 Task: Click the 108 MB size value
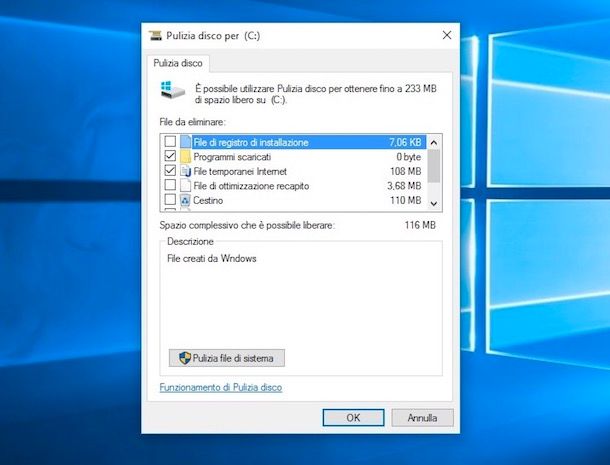point(405,171)
